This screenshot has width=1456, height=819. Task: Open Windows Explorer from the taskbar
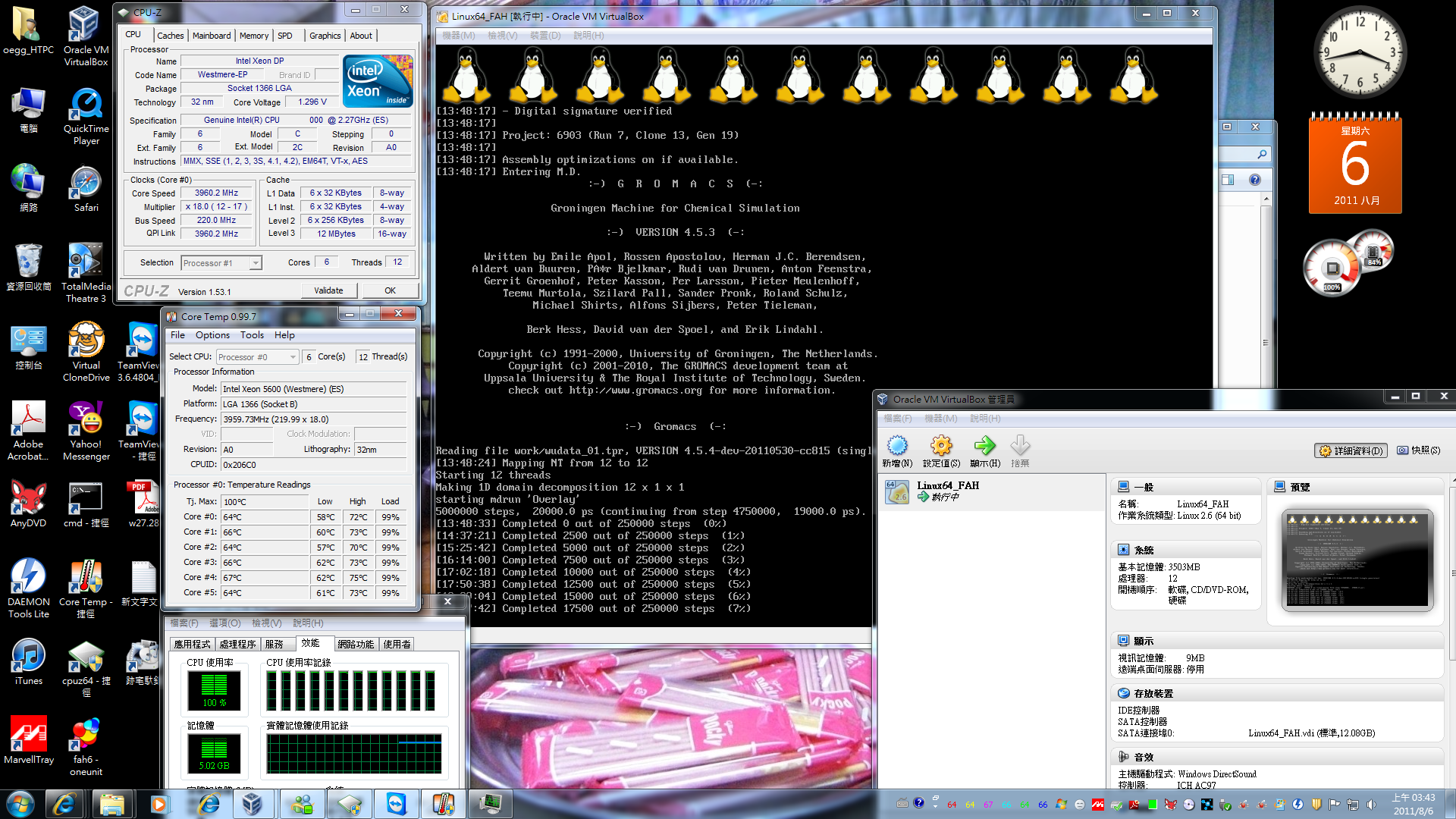click(x=111, y=804)
